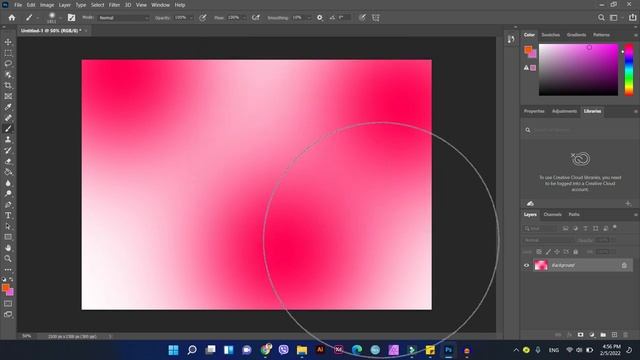Hide the Background layer eye icon
The width and height of the screenshot is (640, 360).
(527, 265)
